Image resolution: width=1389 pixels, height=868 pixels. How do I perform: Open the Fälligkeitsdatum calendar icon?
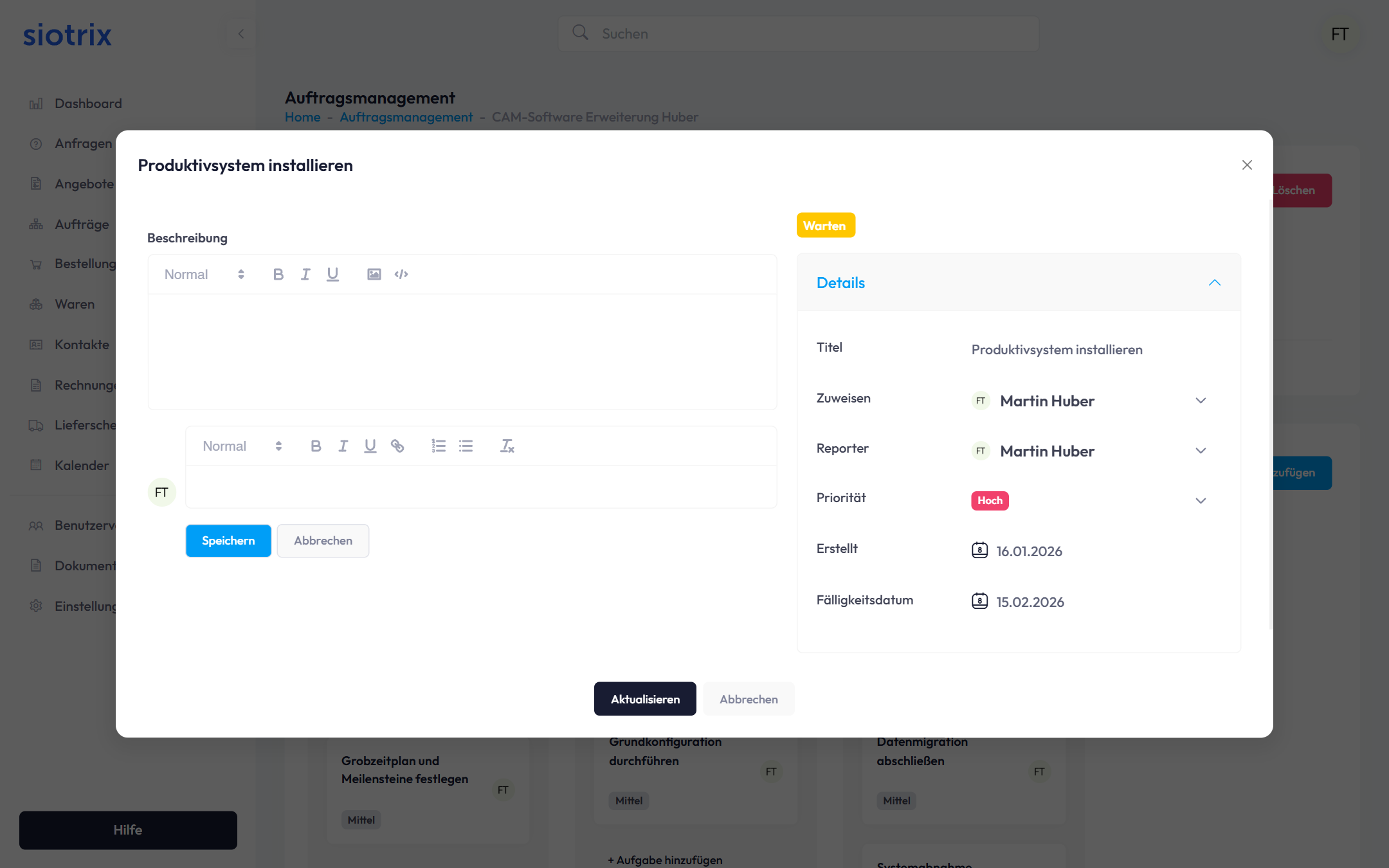click(x=979, y=602)
